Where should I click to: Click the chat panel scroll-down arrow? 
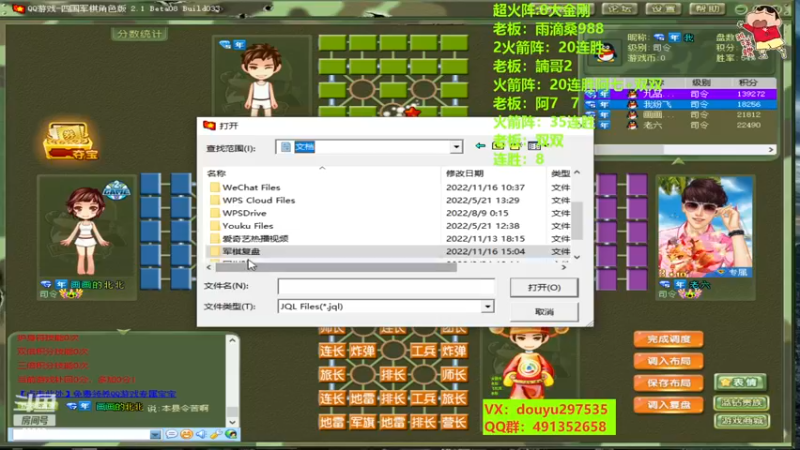[x=232, y=422]
